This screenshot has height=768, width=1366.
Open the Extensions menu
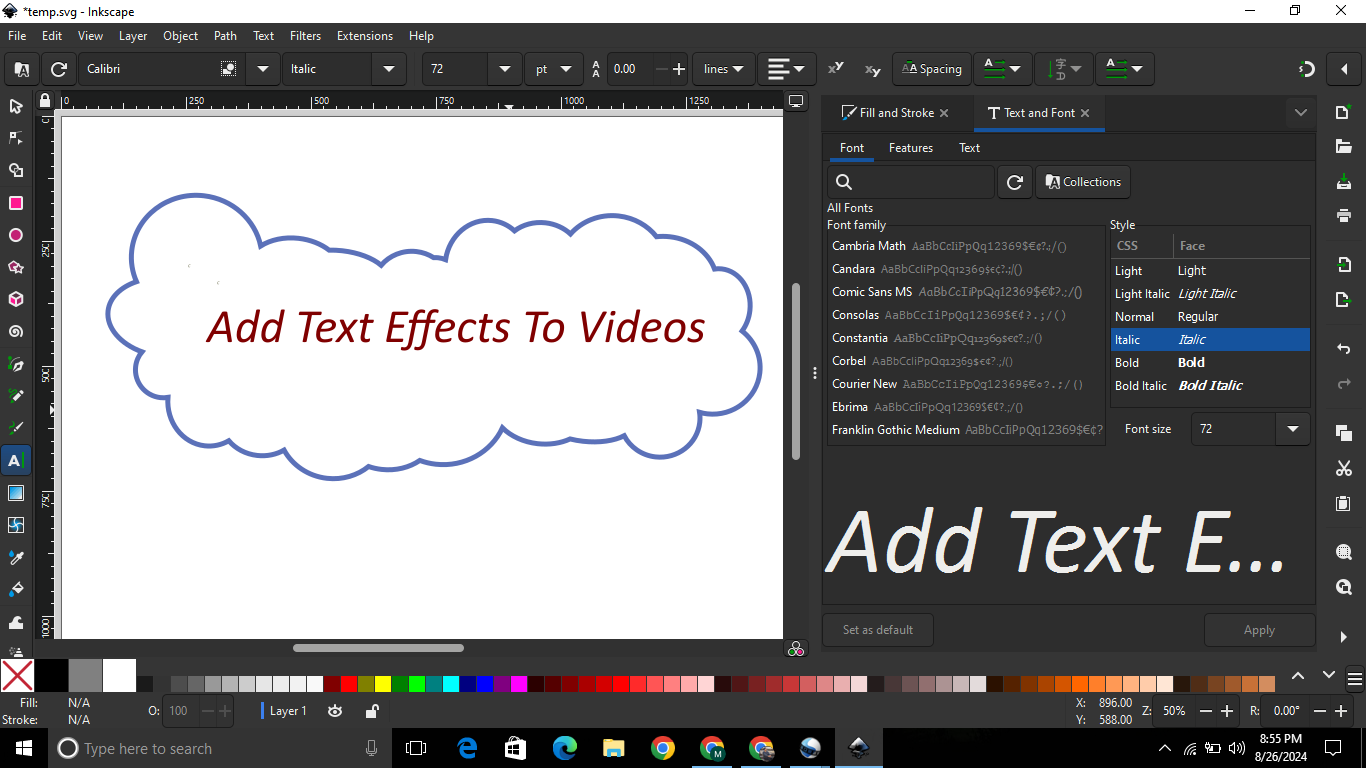pos(364,35)
